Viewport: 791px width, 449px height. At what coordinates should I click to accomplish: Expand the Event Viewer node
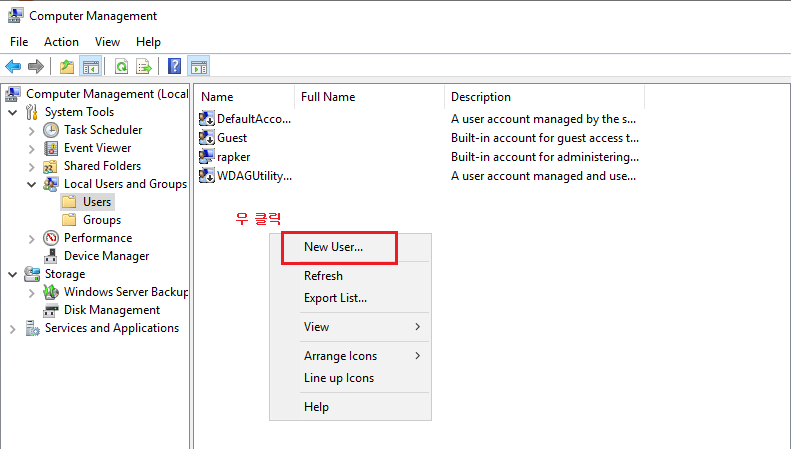32,149
